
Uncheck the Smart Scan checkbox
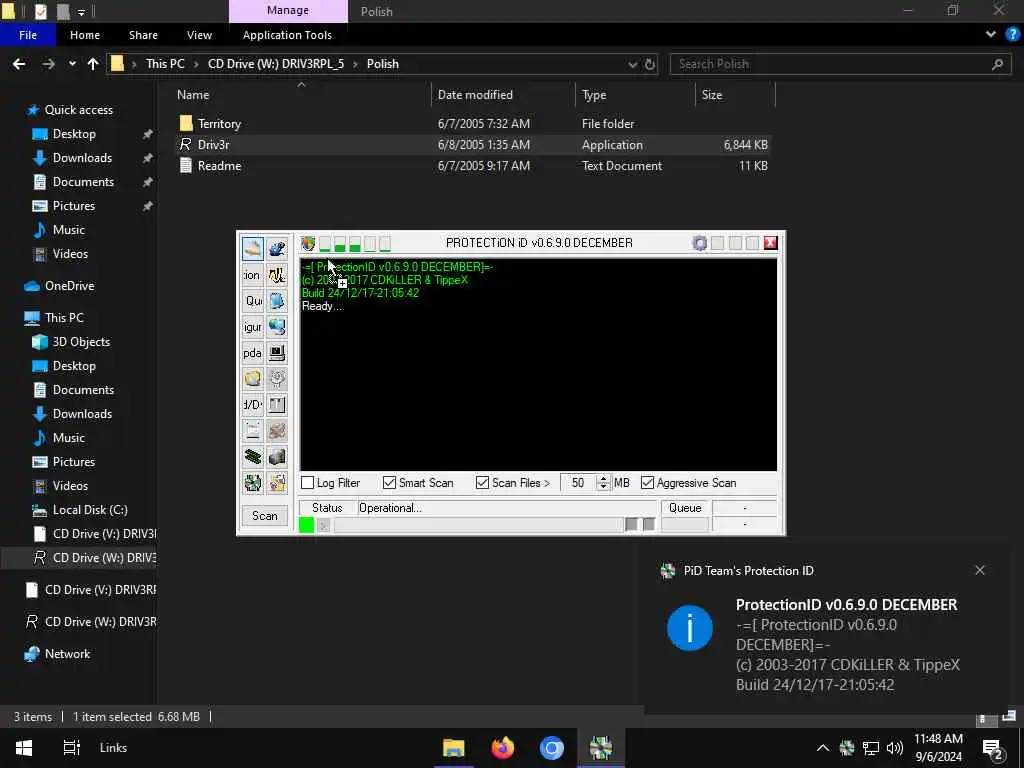point(389,483)
